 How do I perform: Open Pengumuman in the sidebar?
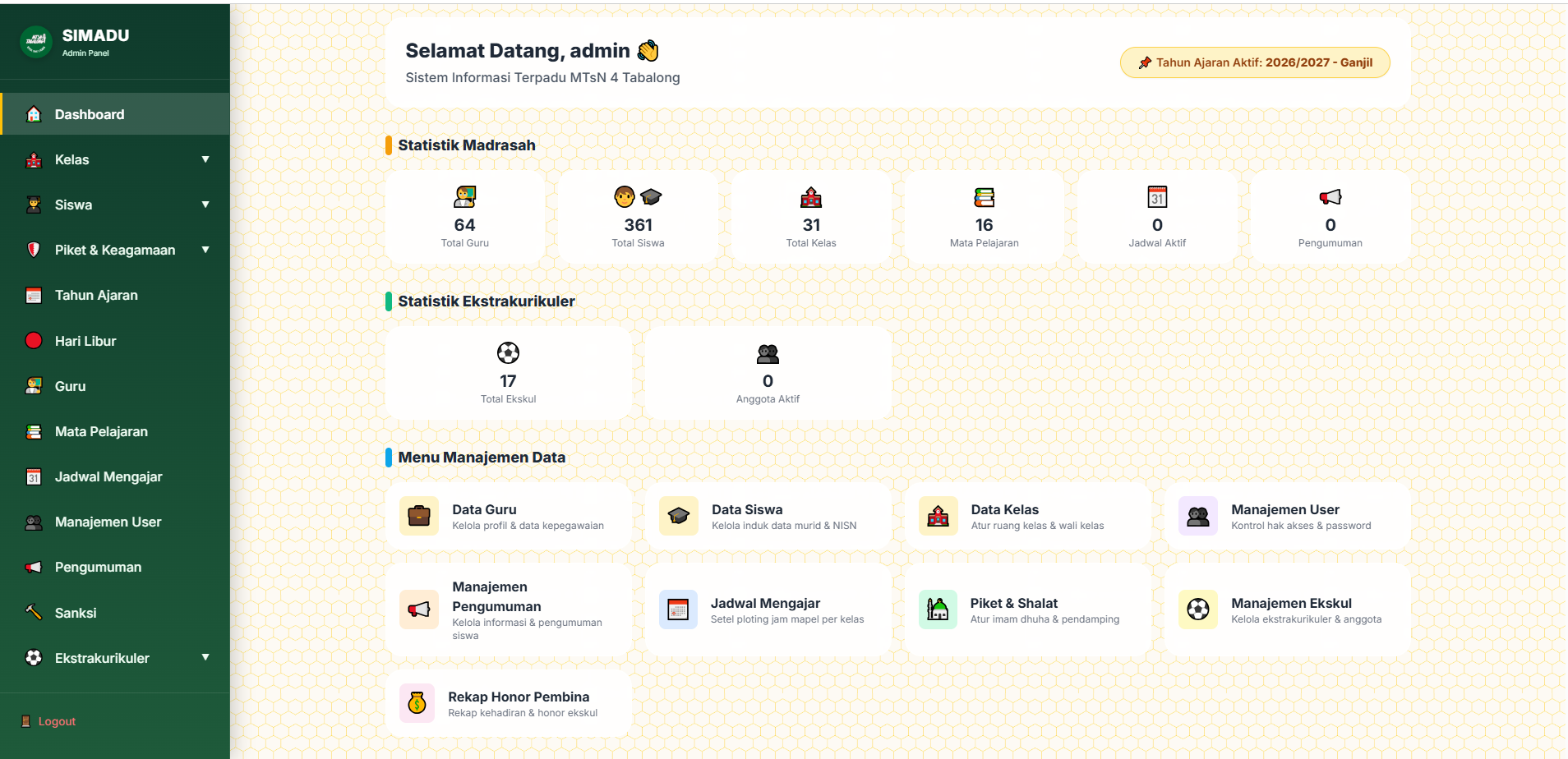115,567
